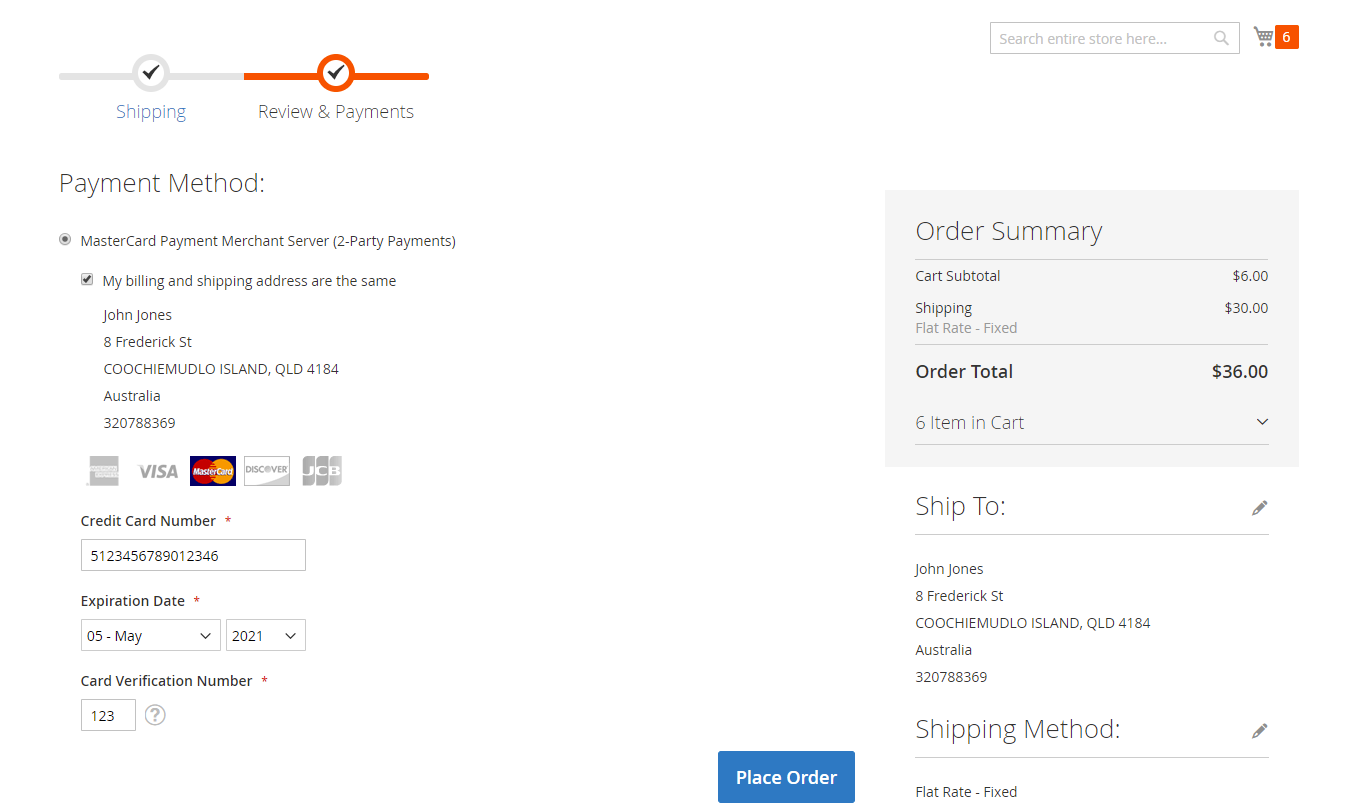
Task: Click the MasterCard logo icon
Action: [213, 471]
